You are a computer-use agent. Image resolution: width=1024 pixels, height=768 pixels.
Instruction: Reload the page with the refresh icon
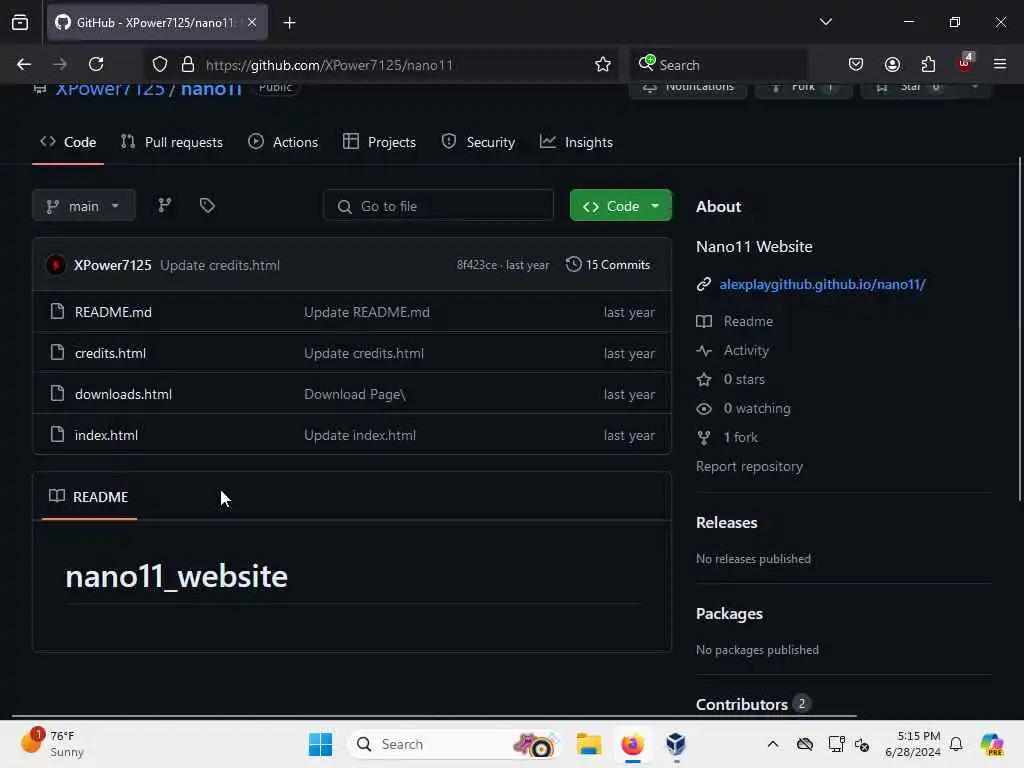coord(96,64)
